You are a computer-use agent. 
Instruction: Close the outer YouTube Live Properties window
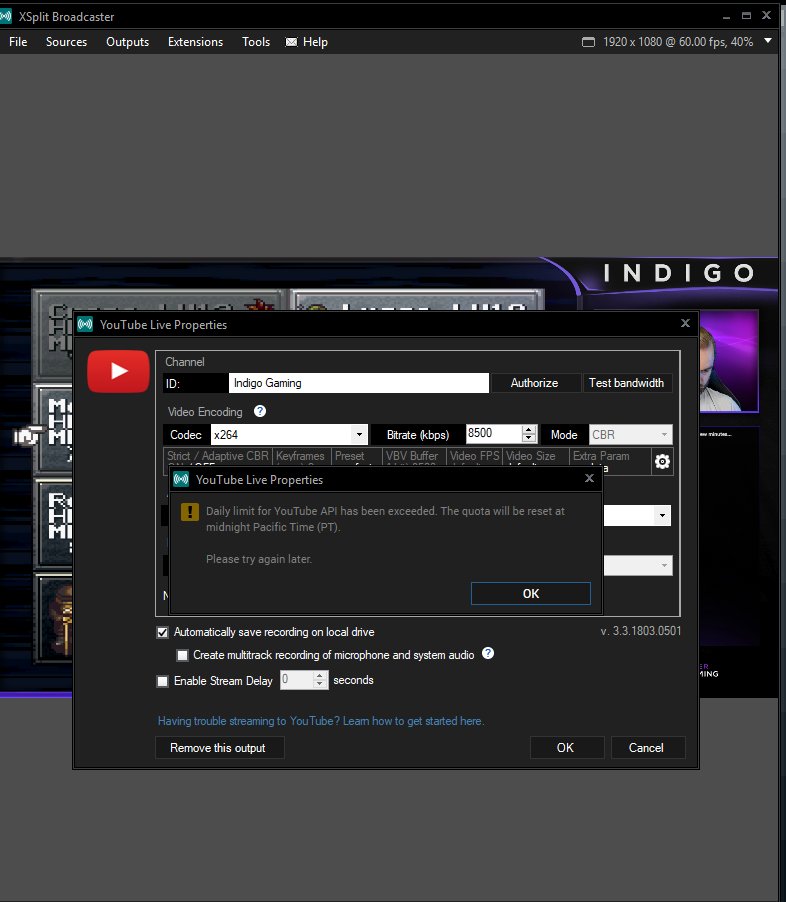[685, 323]
